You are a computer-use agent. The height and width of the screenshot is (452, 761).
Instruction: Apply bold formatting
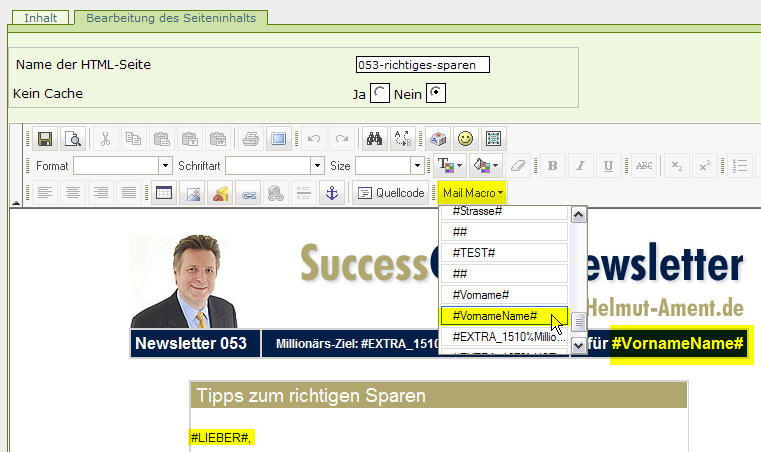tap(552, 166)
